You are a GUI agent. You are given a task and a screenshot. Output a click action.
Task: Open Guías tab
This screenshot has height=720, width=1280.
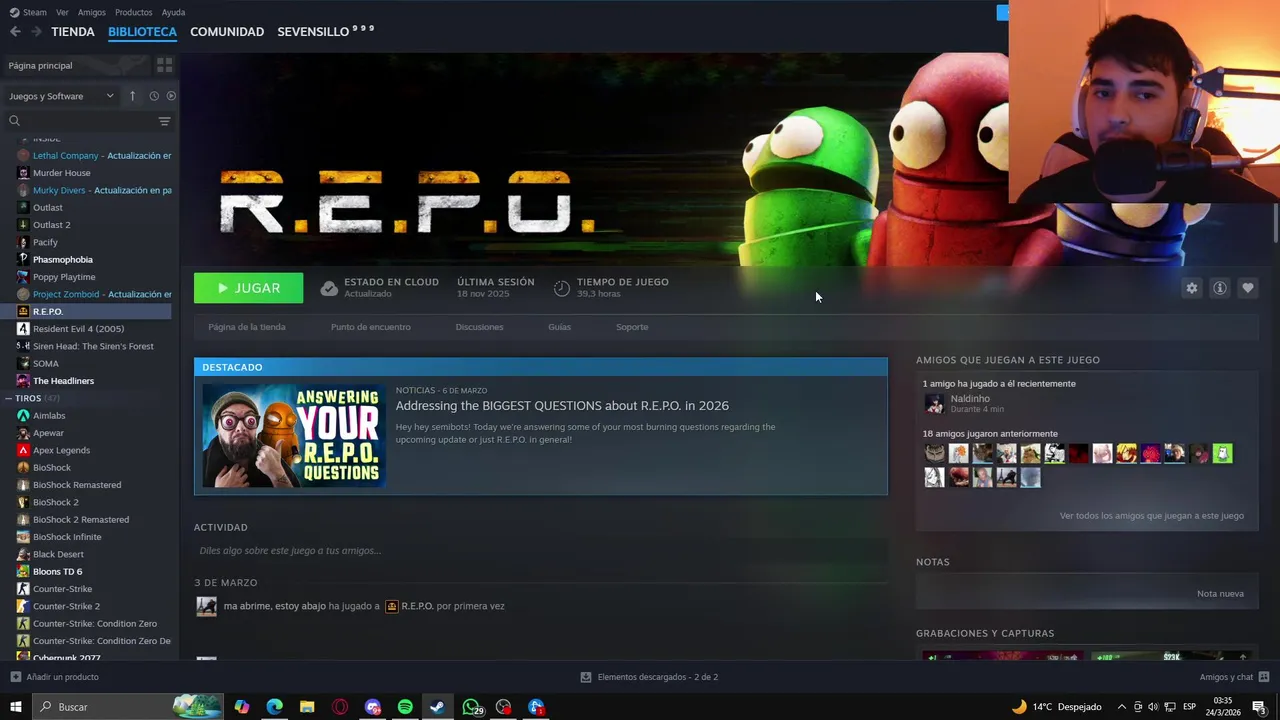[x=559, y=327]
